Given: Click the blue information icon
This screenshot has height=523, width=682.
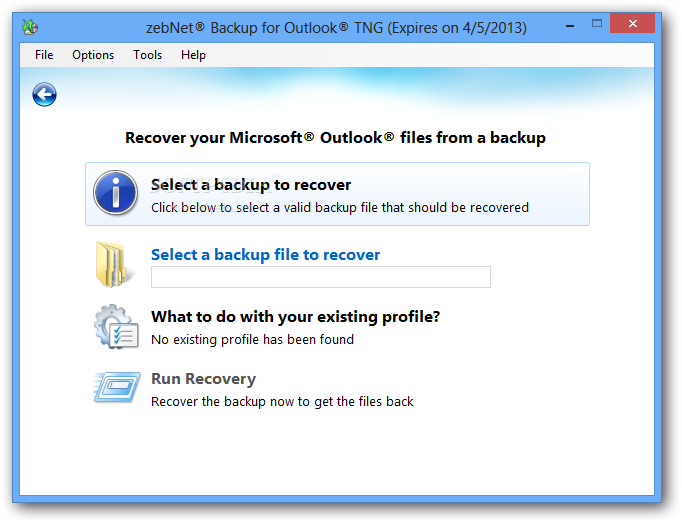Looking at the screenshot, I should pos(115,193).
